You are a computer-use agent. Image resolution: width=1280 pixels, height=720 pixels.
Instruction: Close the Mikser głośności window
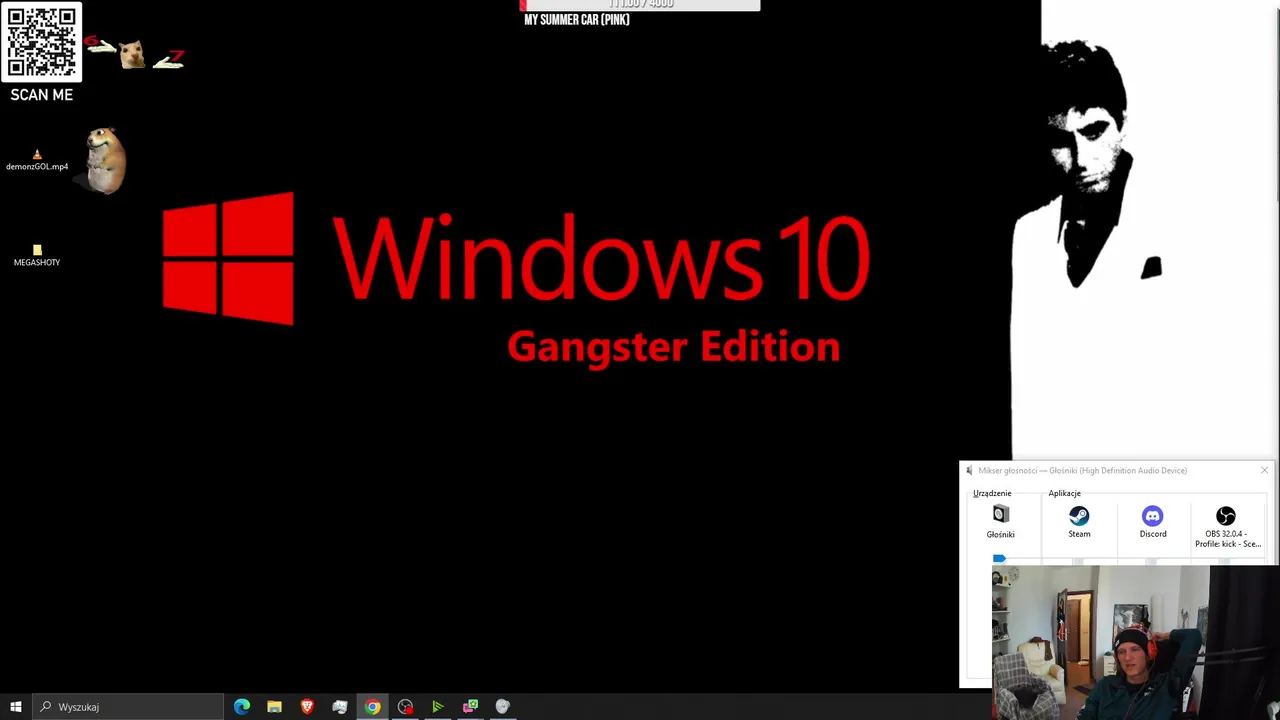[1264, 470]
